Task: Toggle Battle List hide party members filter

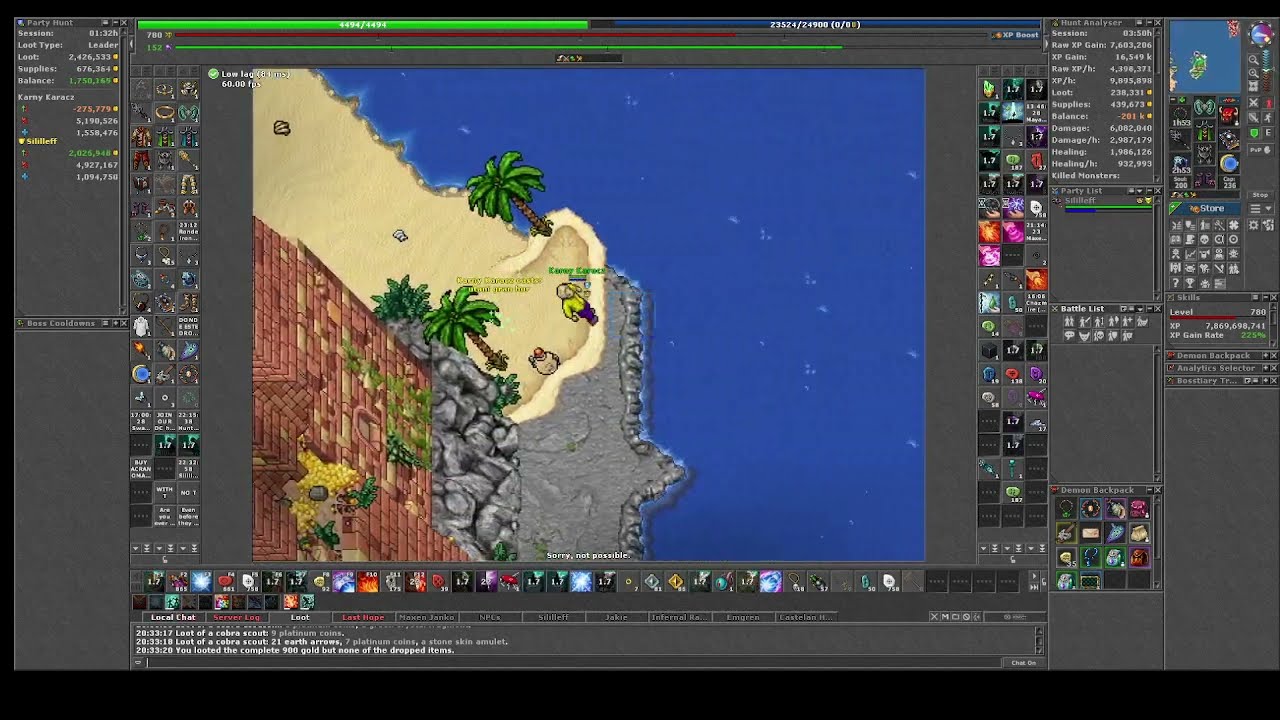Action: 1111,336
